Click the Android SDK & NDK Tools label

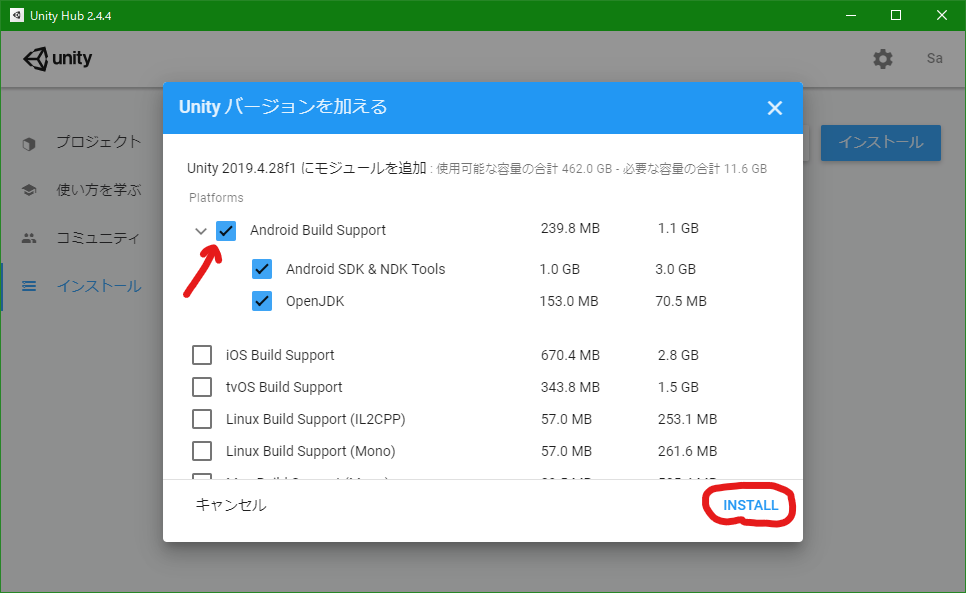[365, 269]
